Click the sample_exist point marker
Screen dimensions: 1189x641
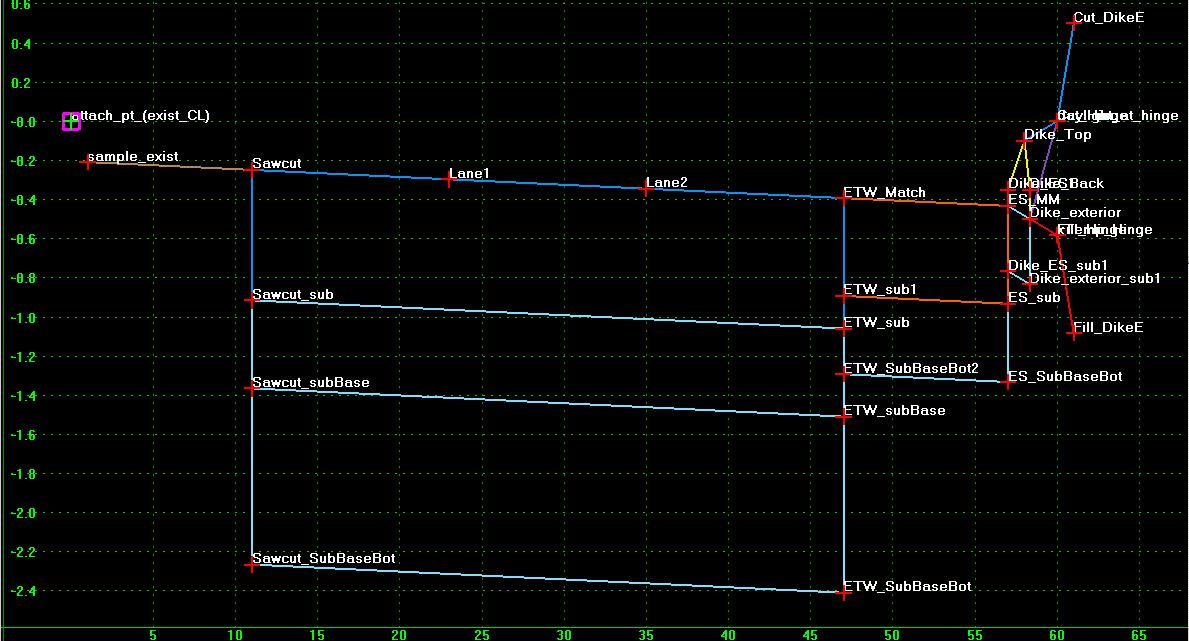click(x=87, y=161)
